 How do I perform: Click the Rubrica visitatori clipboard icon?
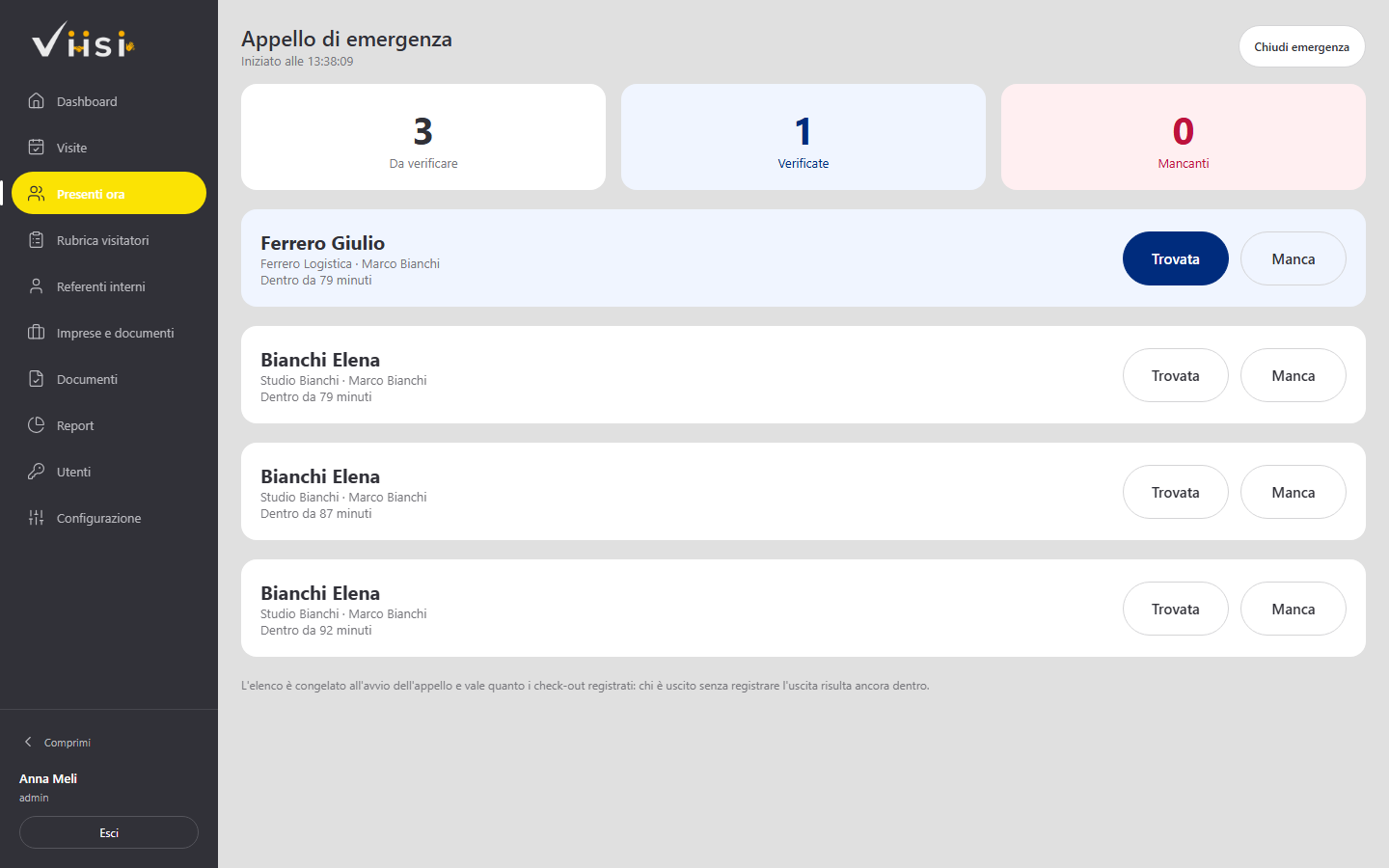pos(37,240)
